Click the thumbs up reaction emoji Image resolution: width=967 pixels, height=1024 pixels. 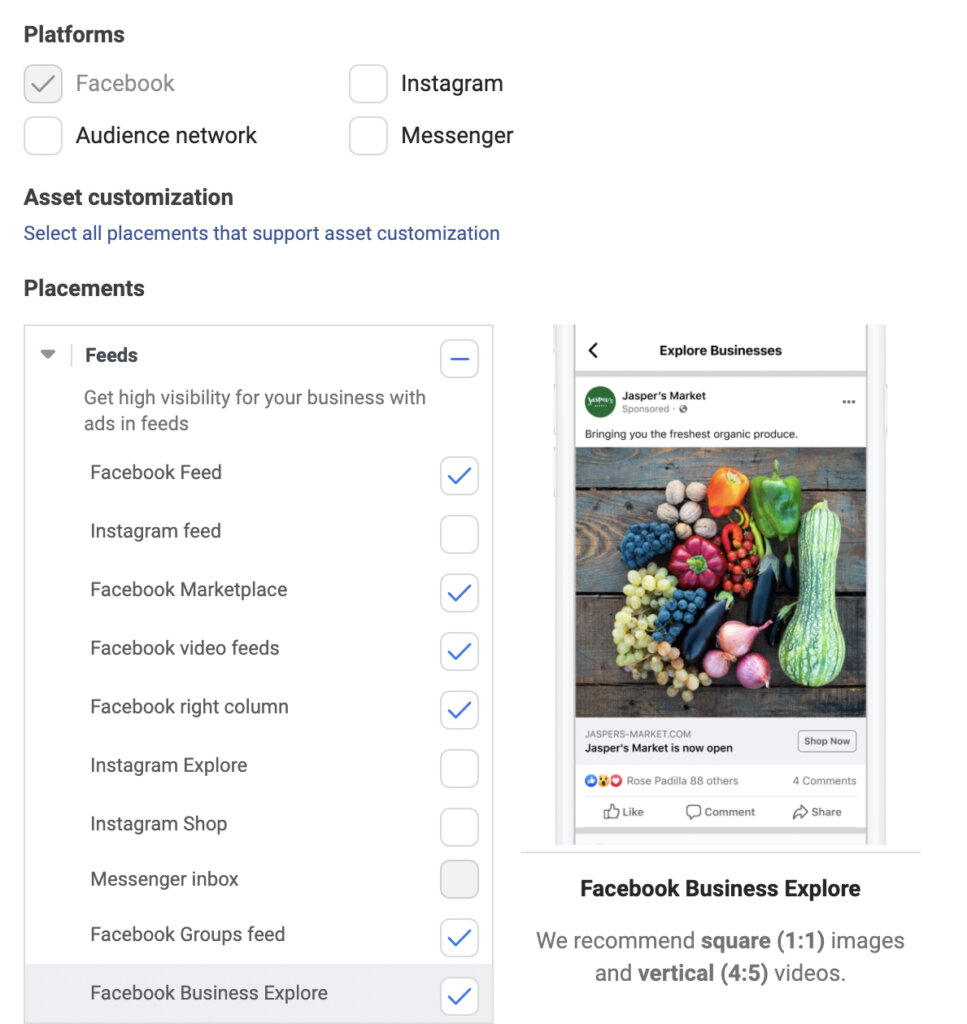pyautogui.click(x=590, y=780)
